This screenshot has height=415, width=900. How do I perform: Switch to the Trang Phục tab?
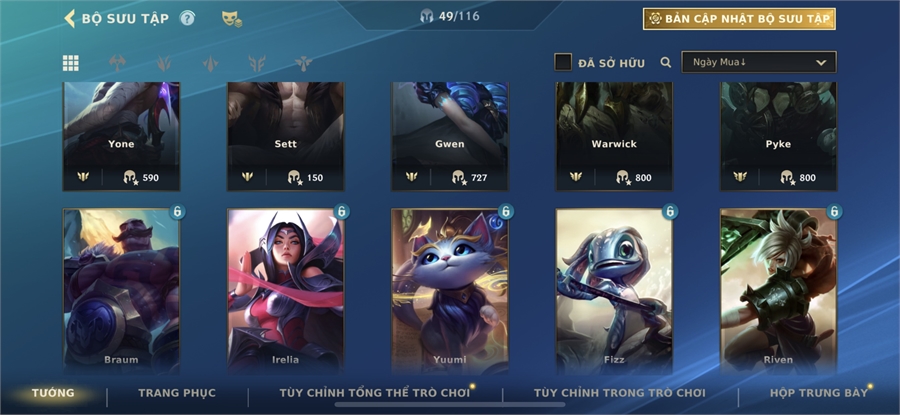pos(177,393)
